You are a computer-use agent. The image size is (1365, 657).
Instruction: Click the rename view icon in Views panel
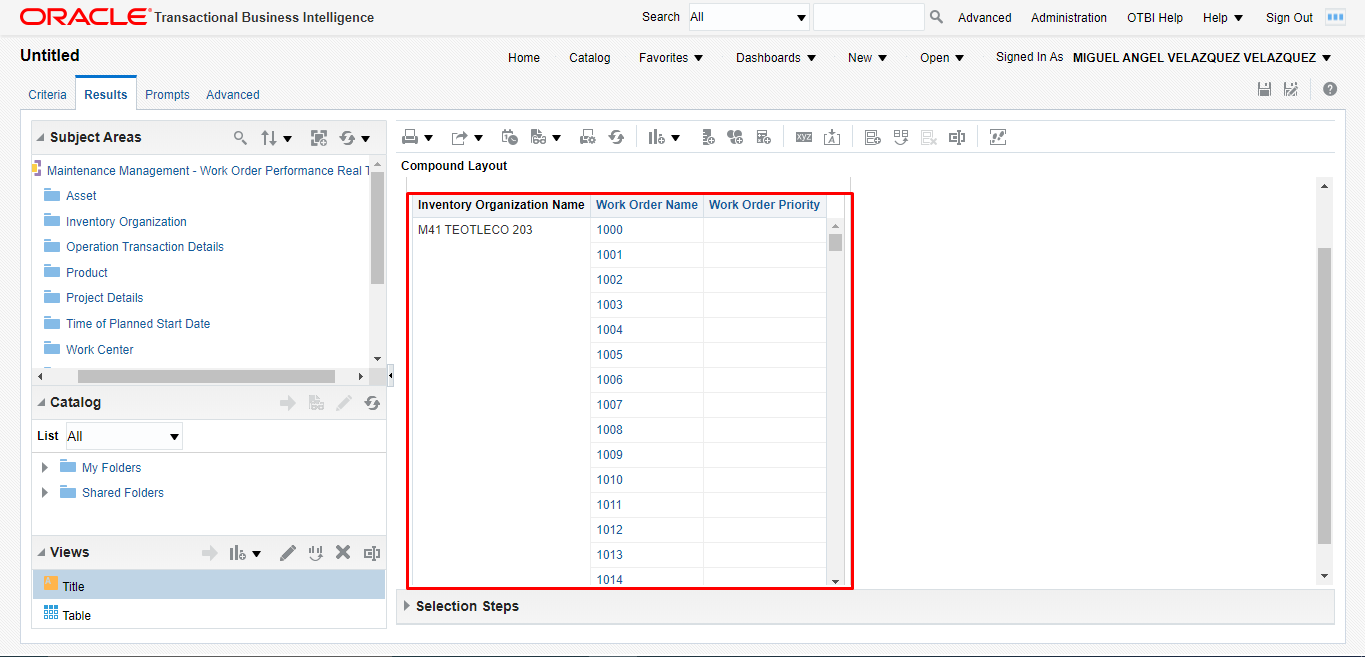372,553
